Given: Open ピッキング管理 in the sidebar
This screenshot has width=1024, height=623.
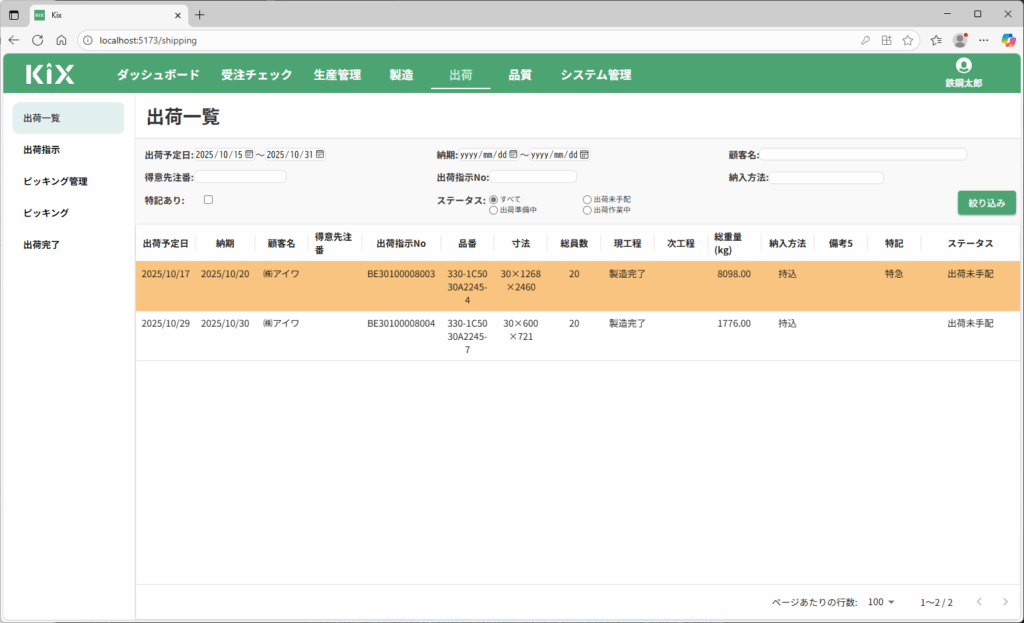Looking at the screenshot, I should click(x=56, y=181).
